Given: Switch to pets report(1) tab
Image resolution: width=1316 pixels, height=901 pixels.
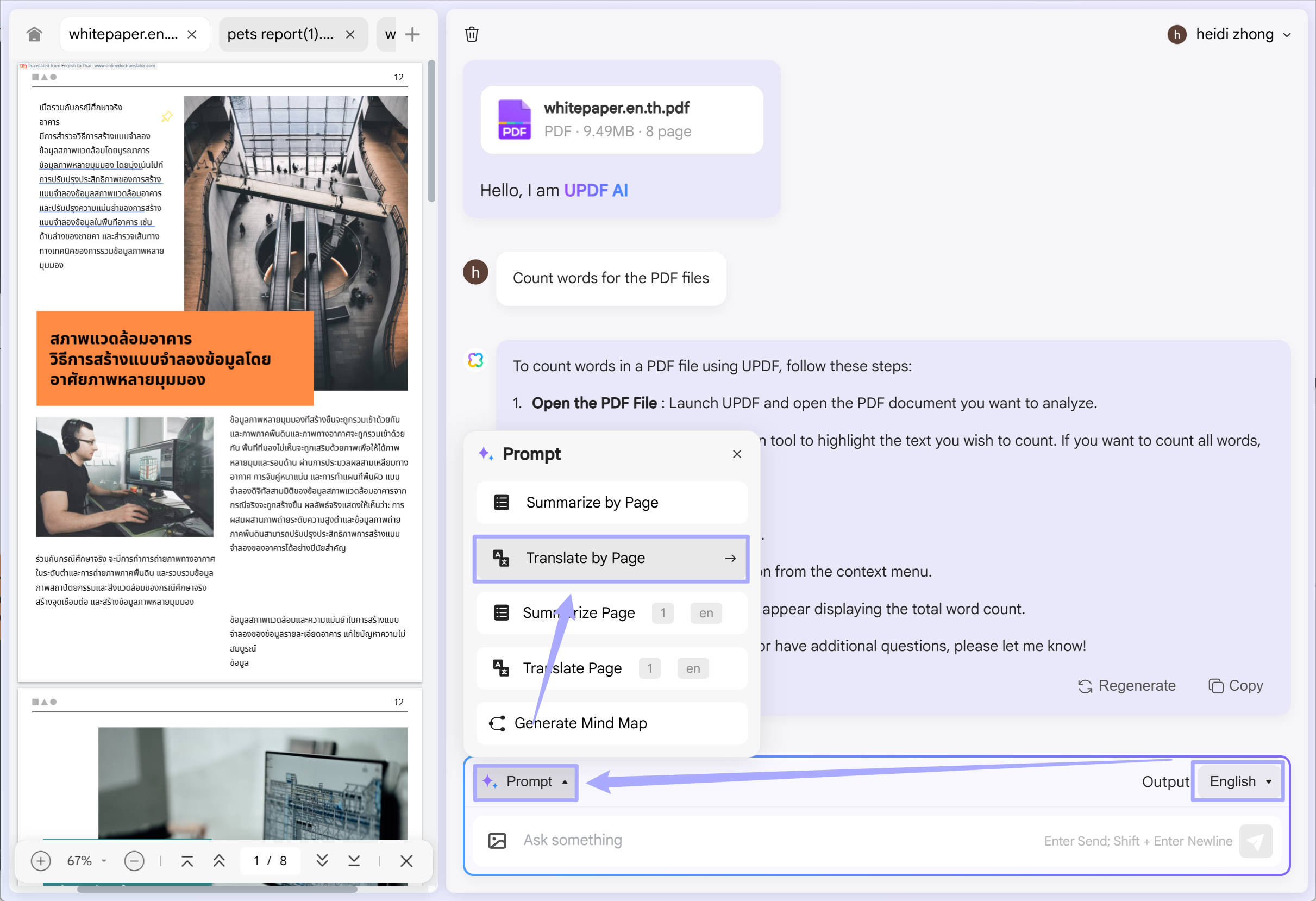Looking at the screenshot, I should pos(281,35).
